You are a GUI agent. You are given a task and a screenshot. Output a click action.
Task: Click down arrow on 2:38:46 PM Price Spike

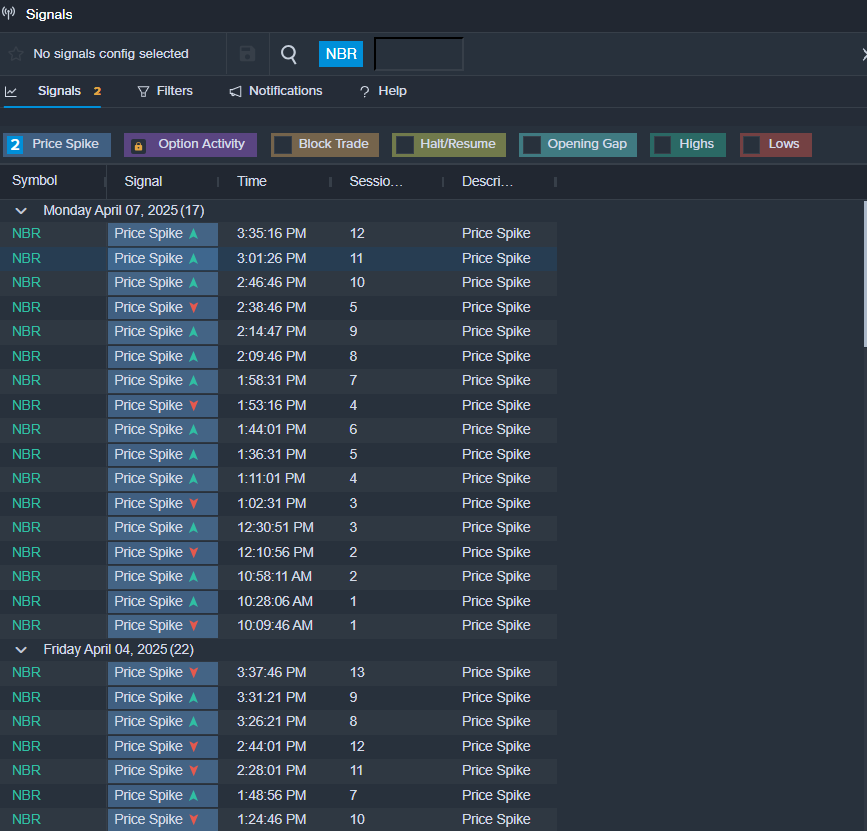(x=194, y=307)
